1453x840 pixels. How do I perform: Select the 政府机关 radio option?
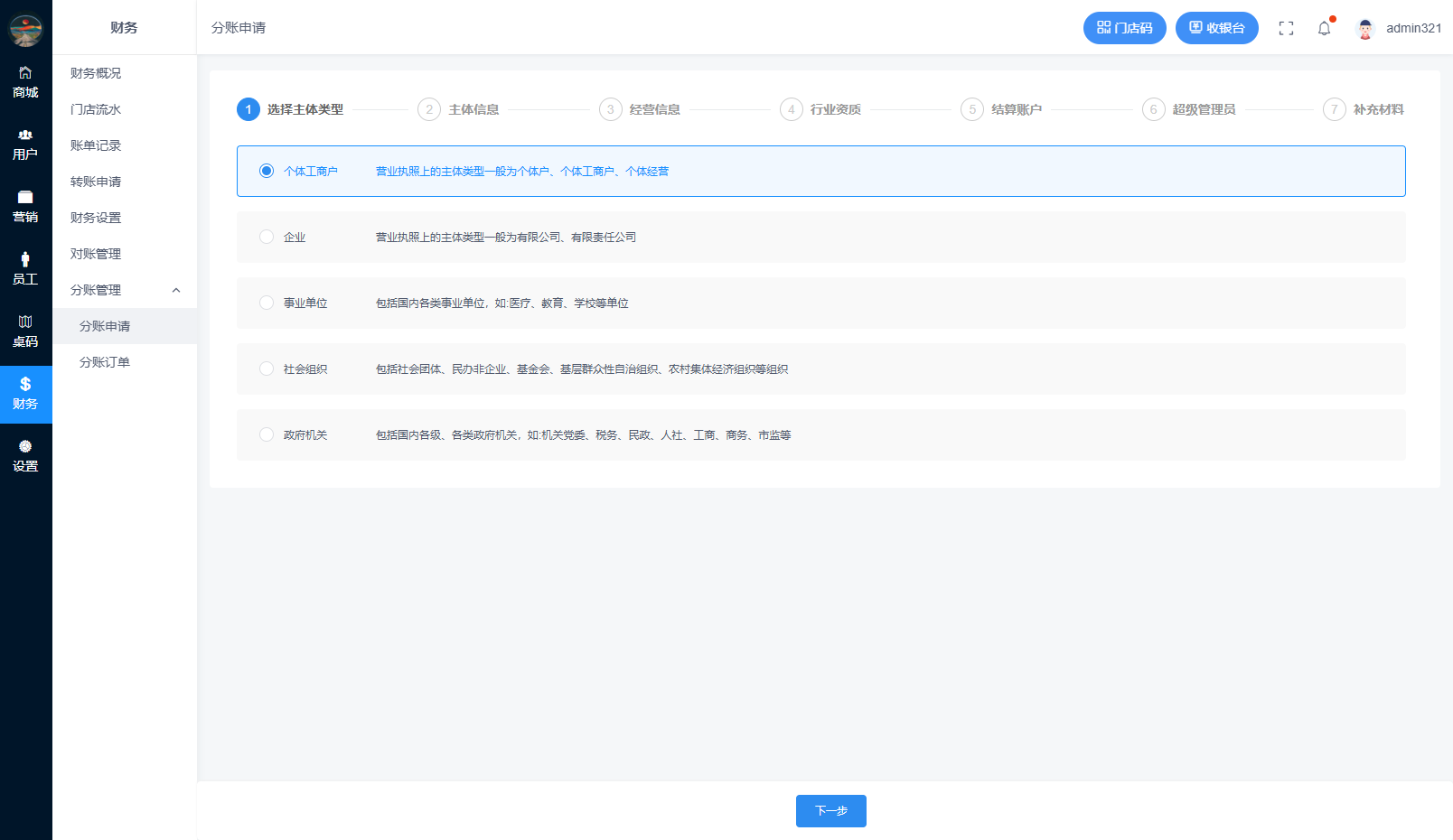coord(267,434)
